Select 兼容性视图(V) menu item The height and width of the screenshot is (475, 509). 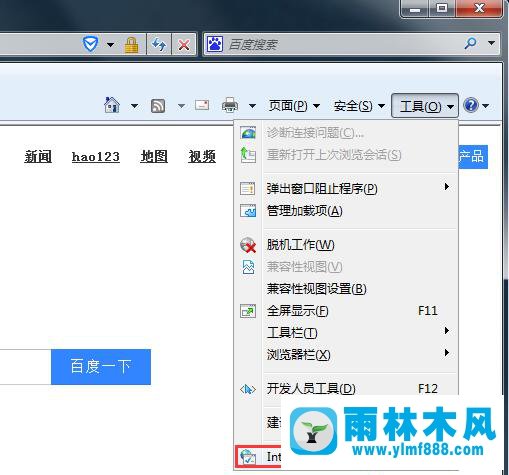345,267
